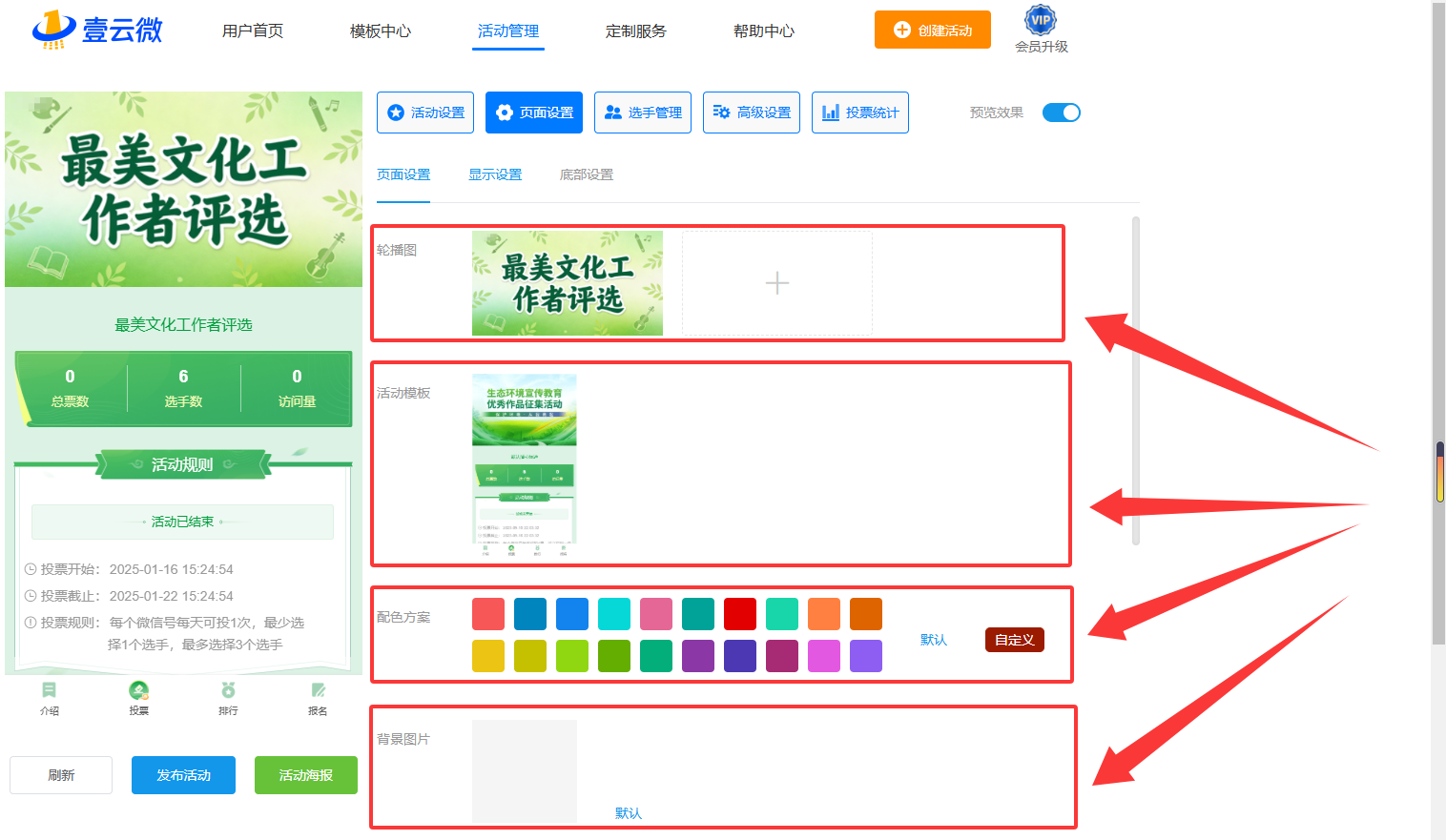Click the 壹云微 logo
This screenshot has height=840, width=1446.
tap(97, 30)
